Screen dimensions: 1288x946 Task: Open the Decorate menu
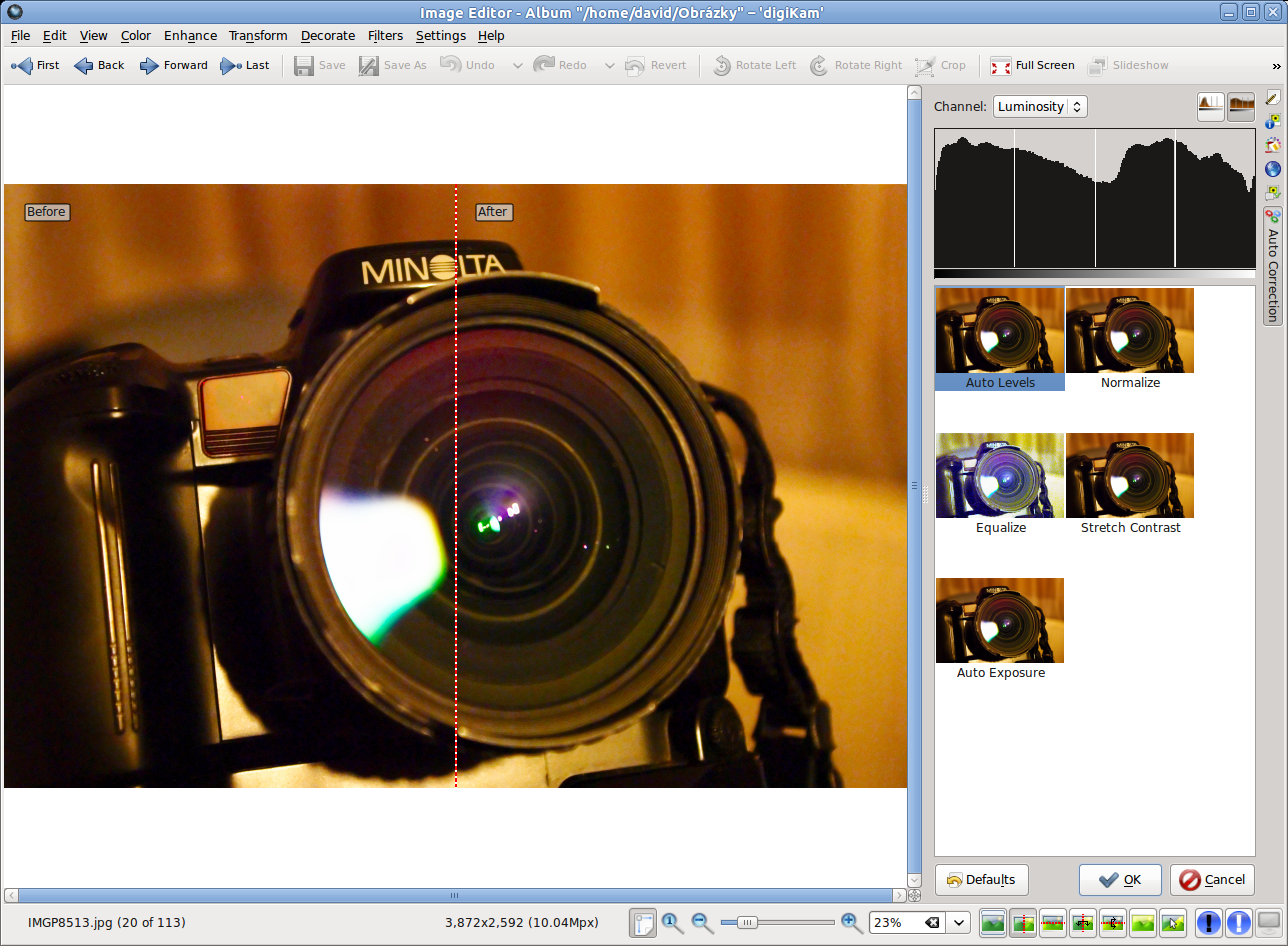click(328, 35)
